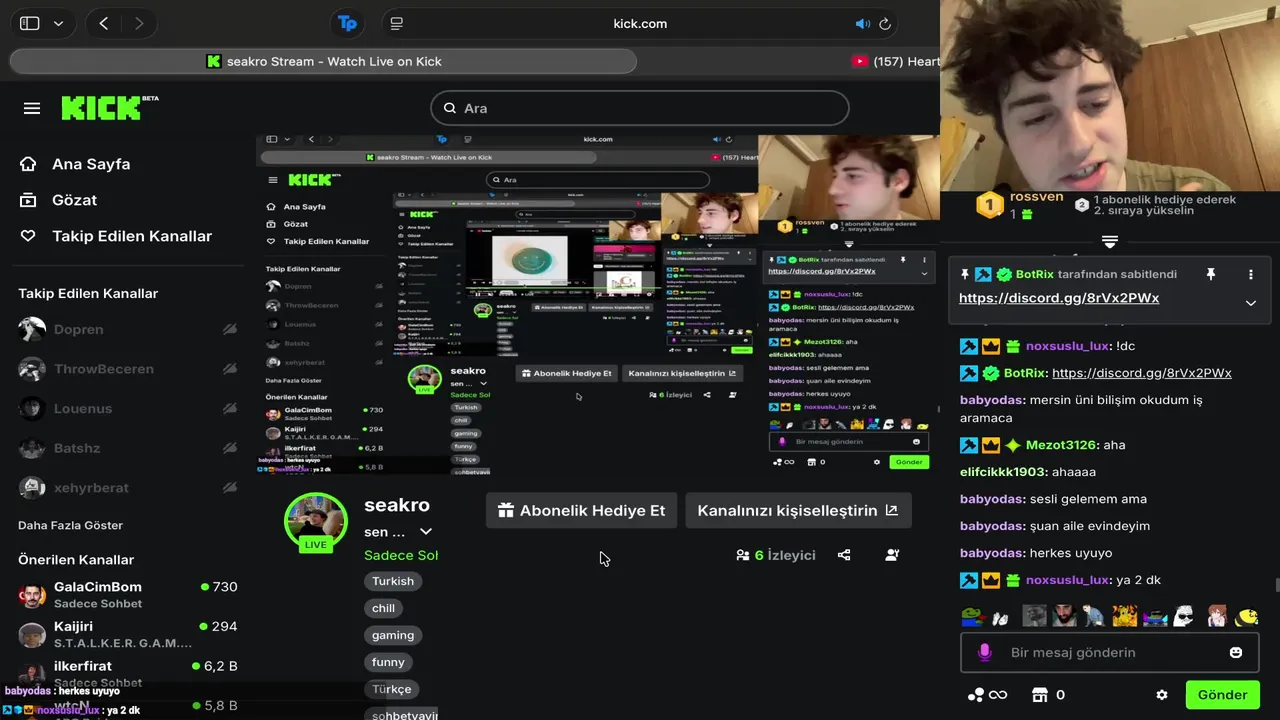Click seakro LIVE avatar
Viewport: 1280px width, 720px height.
click(x=316, y=523)
